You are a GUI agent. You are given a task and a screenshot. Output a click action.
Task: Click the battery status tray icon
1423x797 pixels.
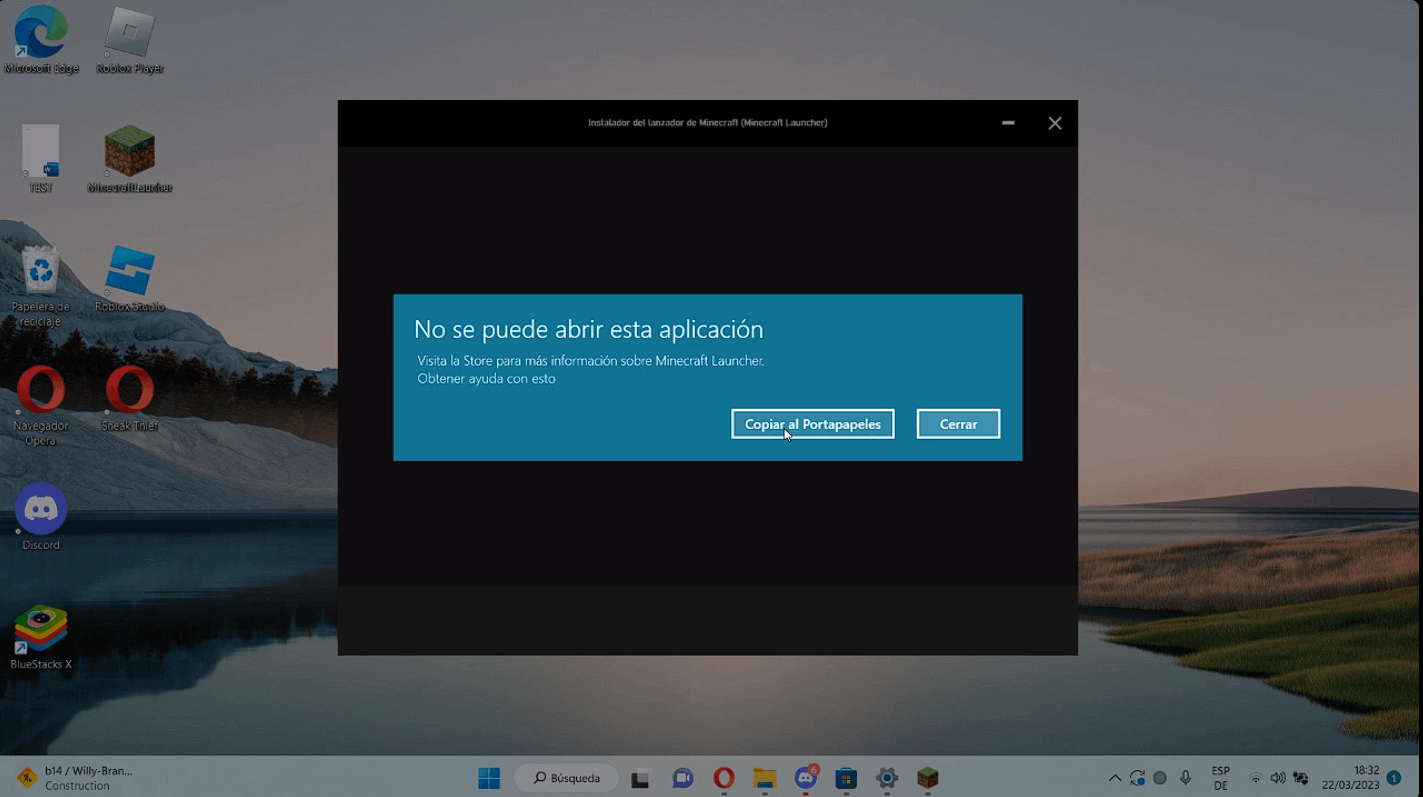pos(1301,778)
